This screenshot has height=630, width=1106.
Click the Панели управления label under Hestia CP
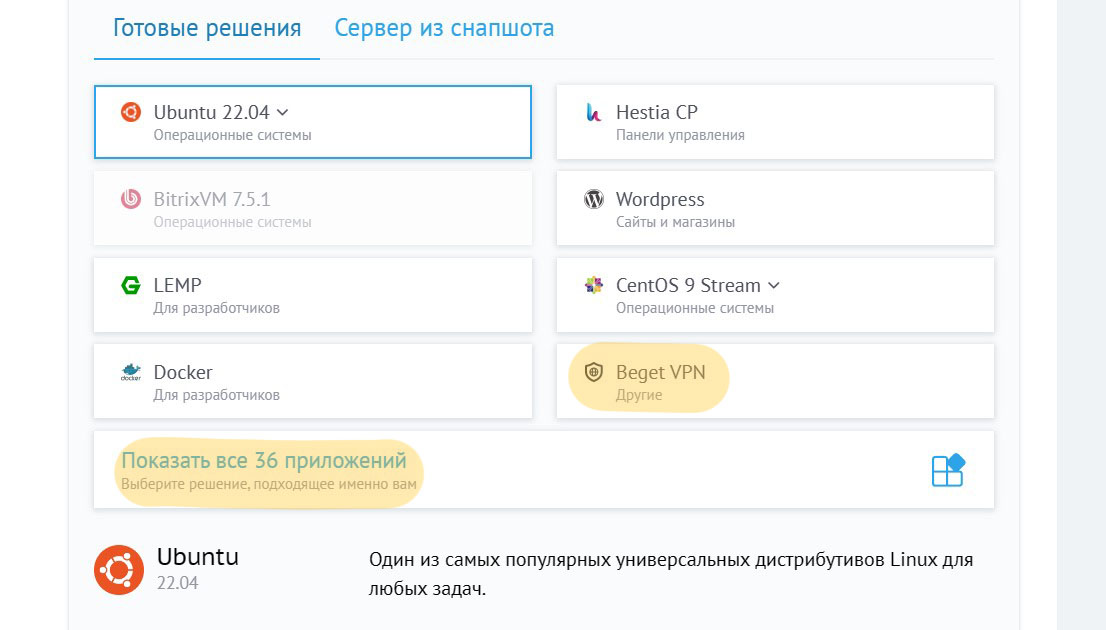coord(680,135)
